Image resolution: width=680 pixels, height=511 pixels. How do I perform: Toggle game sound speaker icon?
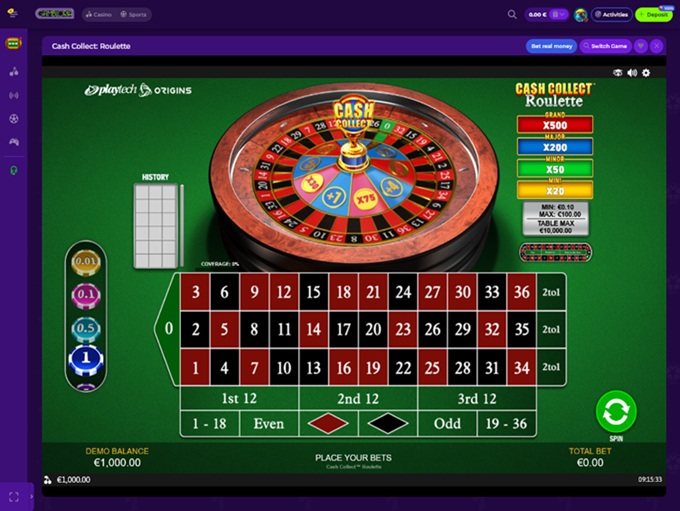pyautogui.click(x=632, y=73)
